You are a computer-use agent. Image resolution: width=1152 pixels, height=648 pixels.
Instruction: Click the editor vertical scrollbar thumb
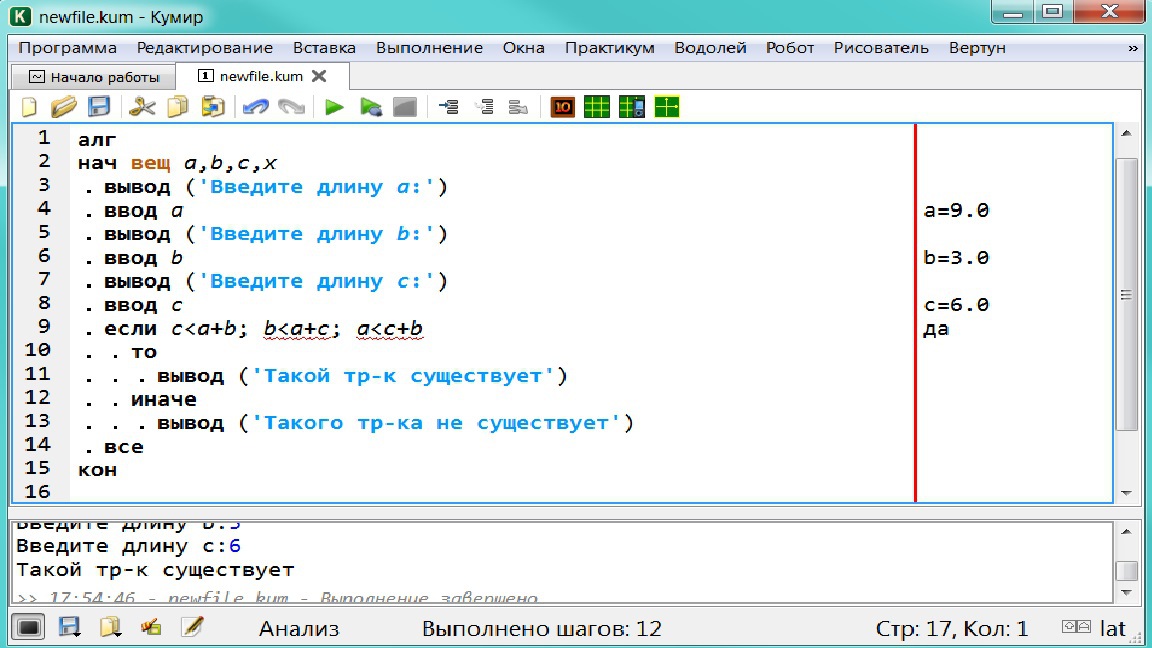(1126, 294)
